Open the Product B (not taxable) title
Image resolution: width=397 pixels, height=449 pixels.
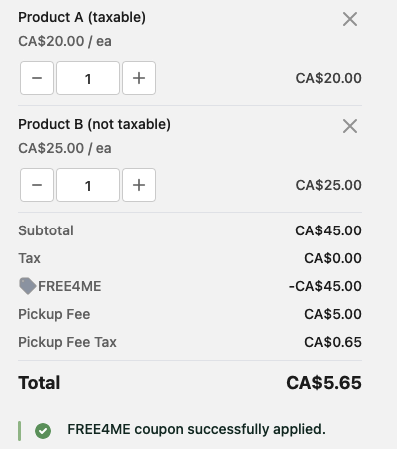[x=94, y=124]
